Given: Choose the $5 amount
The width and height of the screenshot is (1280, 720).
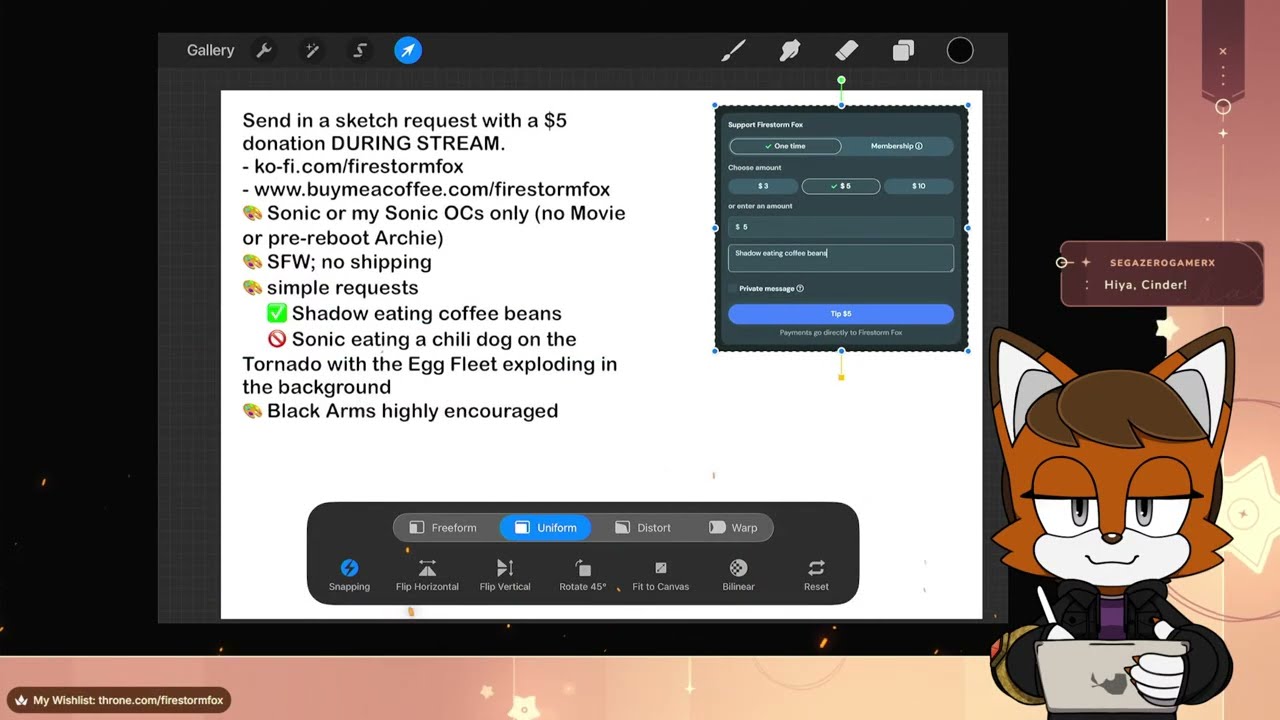Looking at the screenshot, I should [x=841, y=186].
